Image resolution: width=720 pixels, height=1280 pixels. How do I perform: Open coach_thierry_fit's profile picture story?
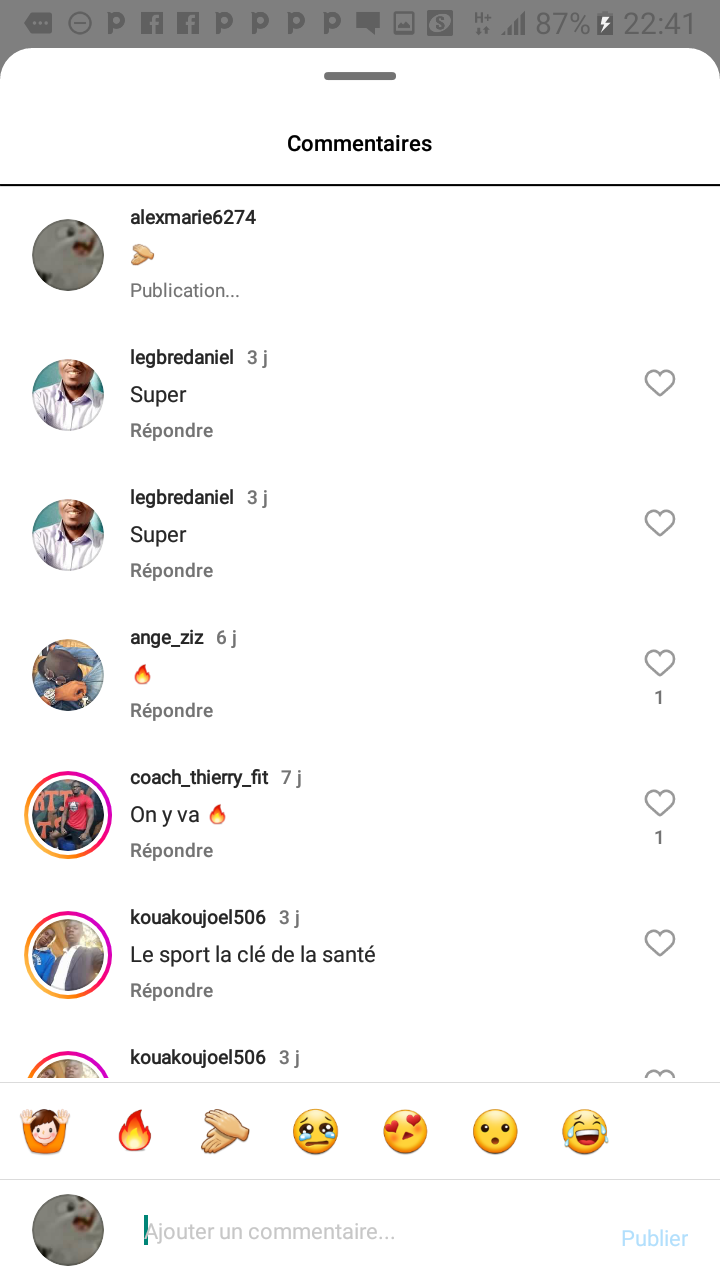click(68, 815)
